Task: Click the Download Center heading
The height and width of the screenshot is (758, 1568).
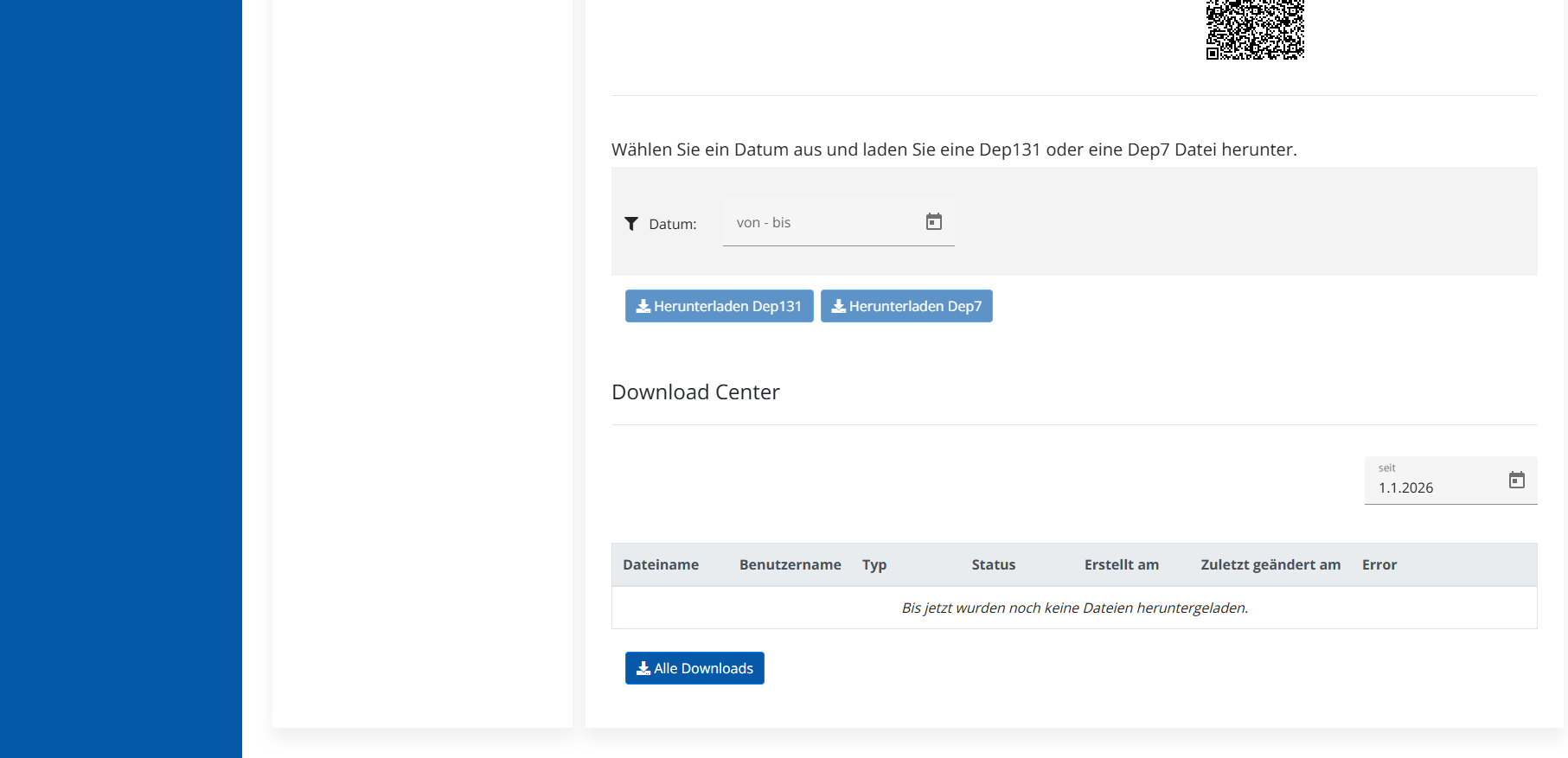Action: point(695,392)
